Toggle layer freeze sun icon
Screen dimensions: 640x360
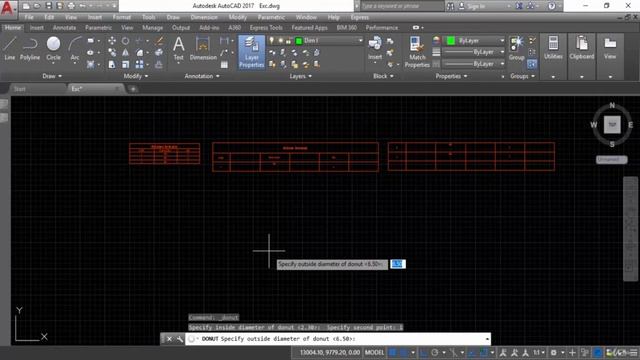(x=280, y=40)
